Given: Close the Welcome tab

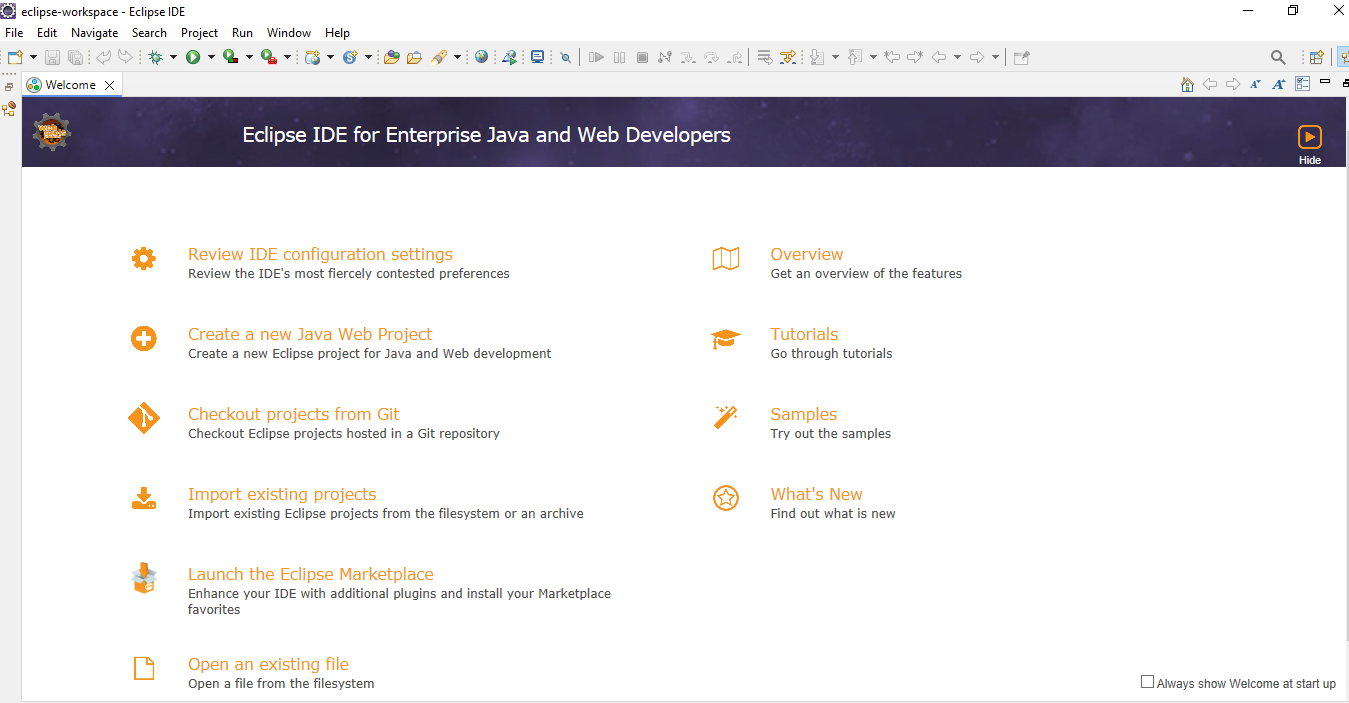Looking at the screenshot, I should click(110, 86).
